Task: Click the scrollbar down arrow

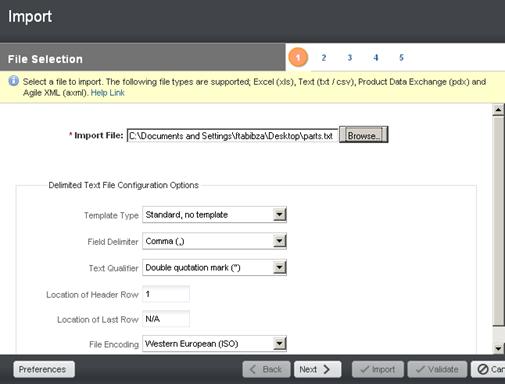Action: click(498, 348)
